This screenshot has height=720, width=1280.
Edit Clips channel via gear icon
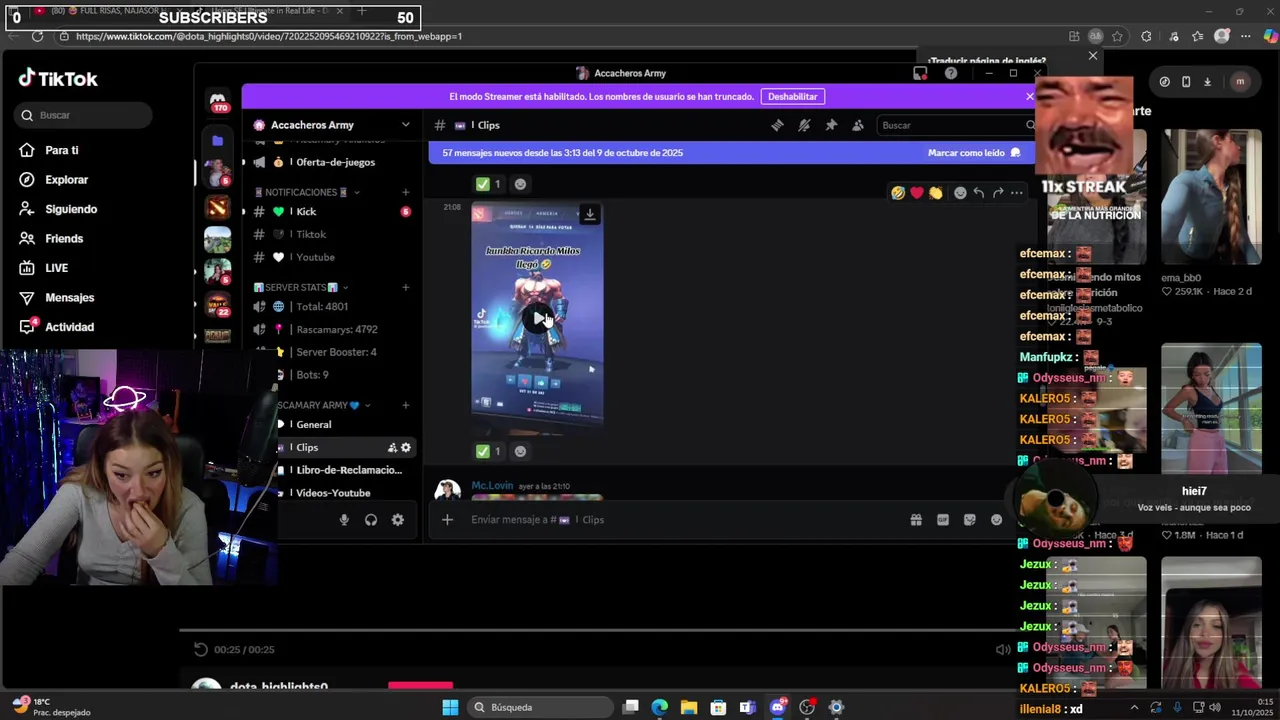coord(406,448)
